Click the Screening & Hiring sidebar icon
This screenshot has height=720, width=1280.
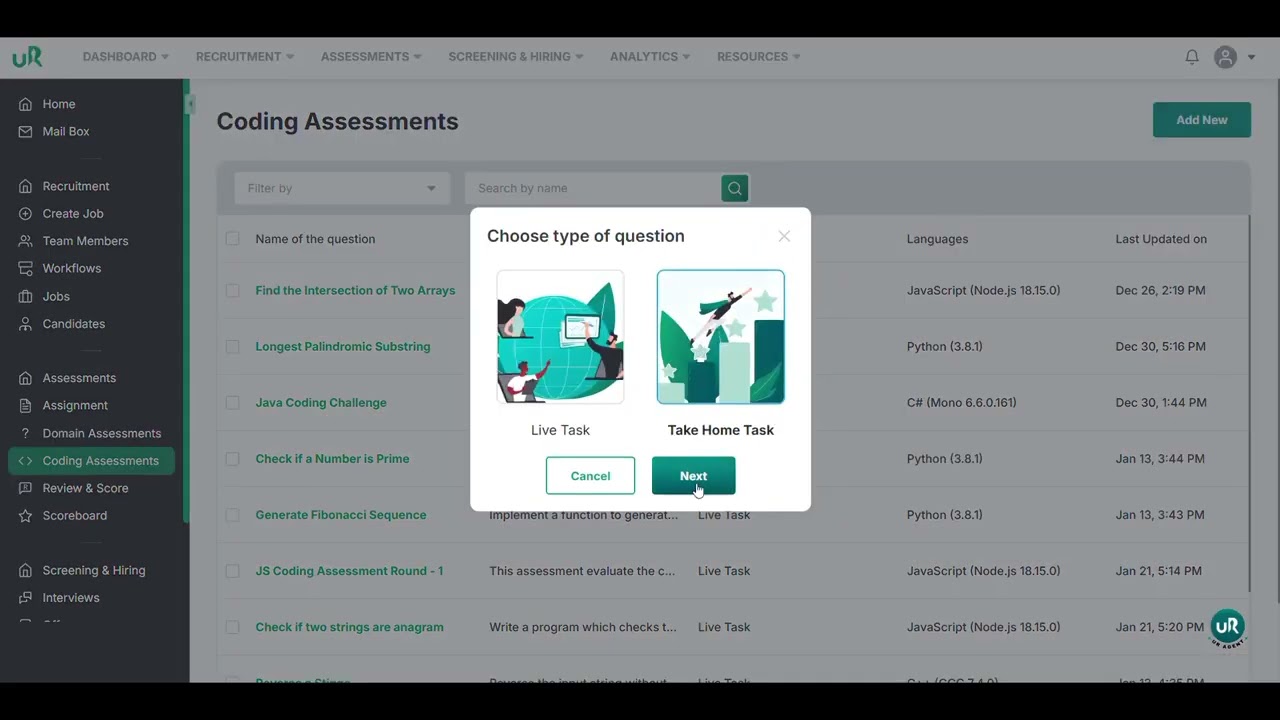point(25,570)
